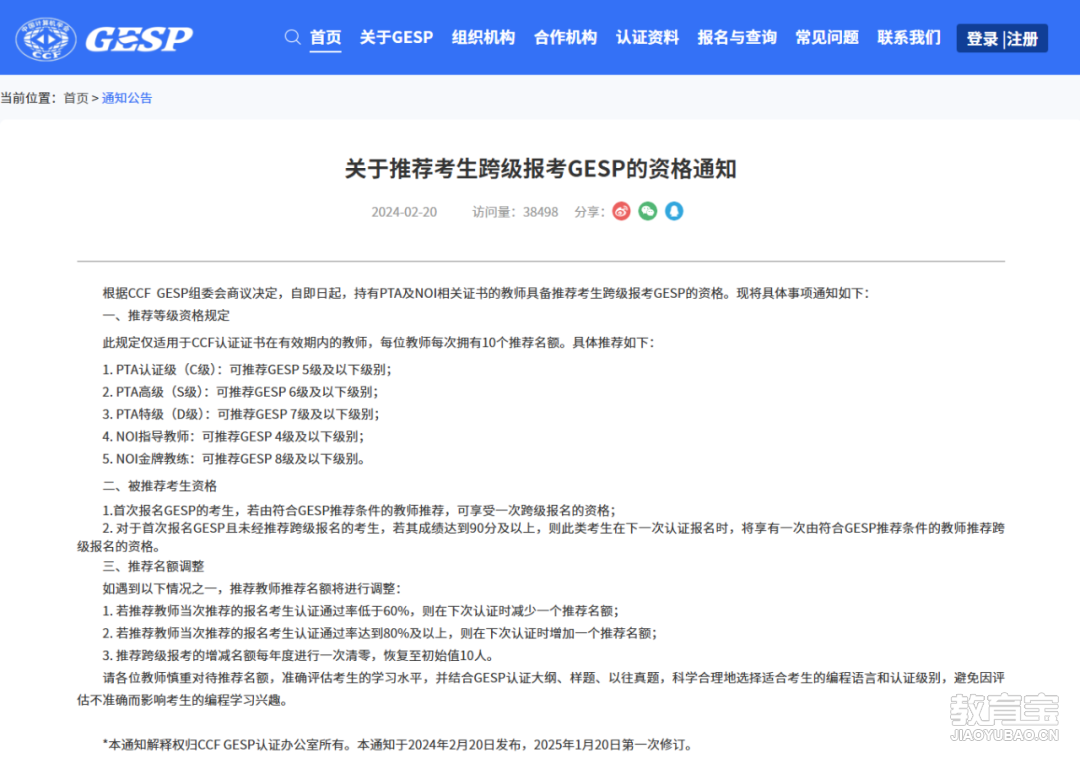Click the title 关于推荐考生跨级报考GESP的资格通知
The width and height of the screenshot is (1080, 764).
coord(541,169)
